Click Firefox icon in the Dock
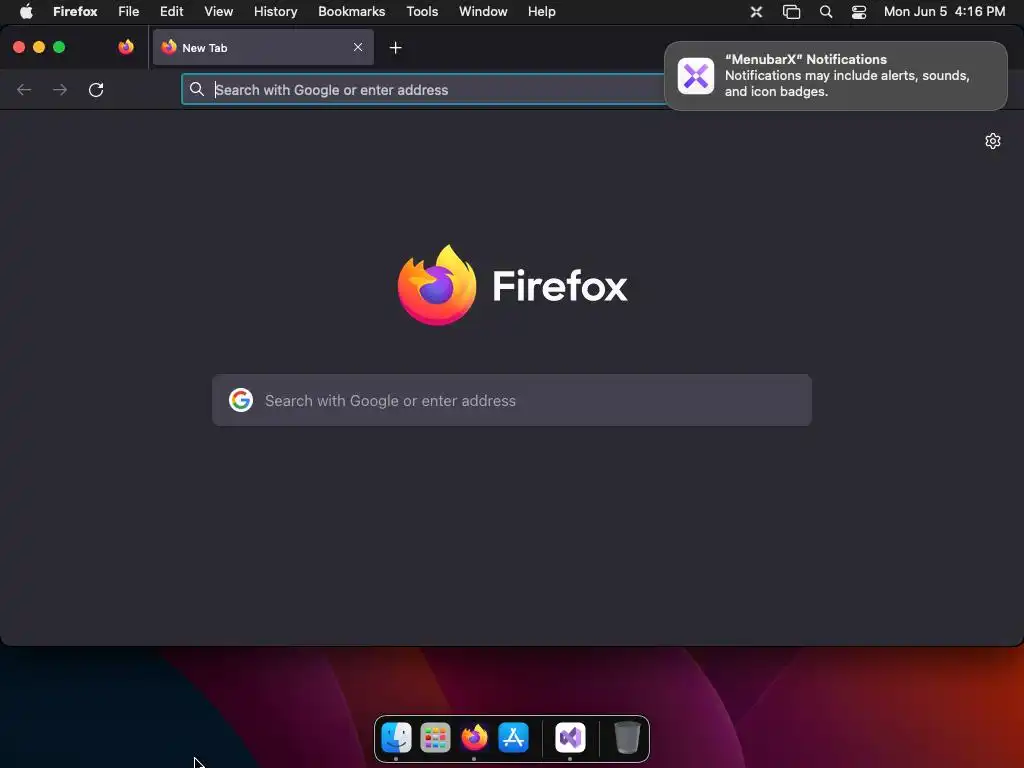The height and width of the screenshot is (768, 1024). (474, 737)
